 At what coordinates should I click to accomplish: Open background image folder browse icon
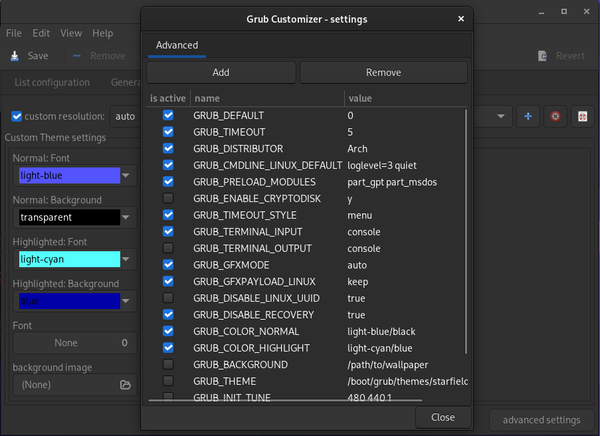click(125, 384)
